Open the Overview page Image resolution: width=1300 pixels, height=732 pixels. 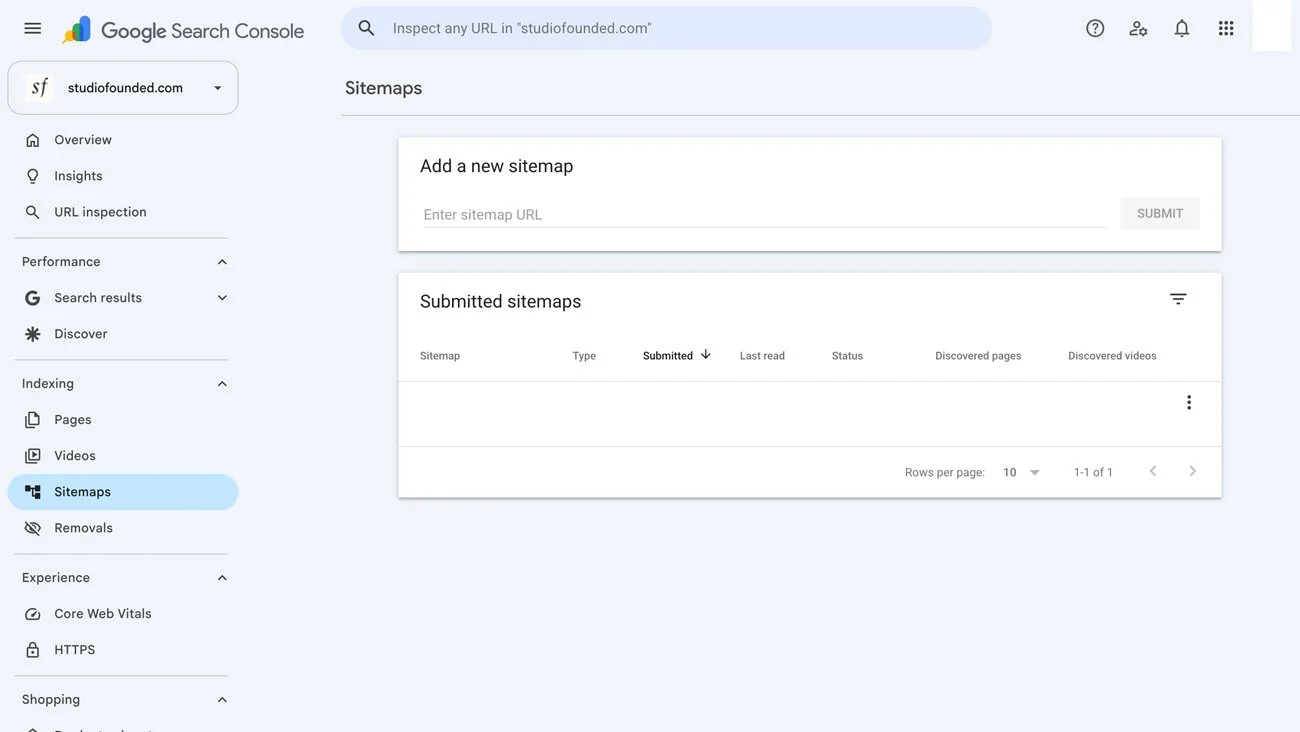pos(123,140)
